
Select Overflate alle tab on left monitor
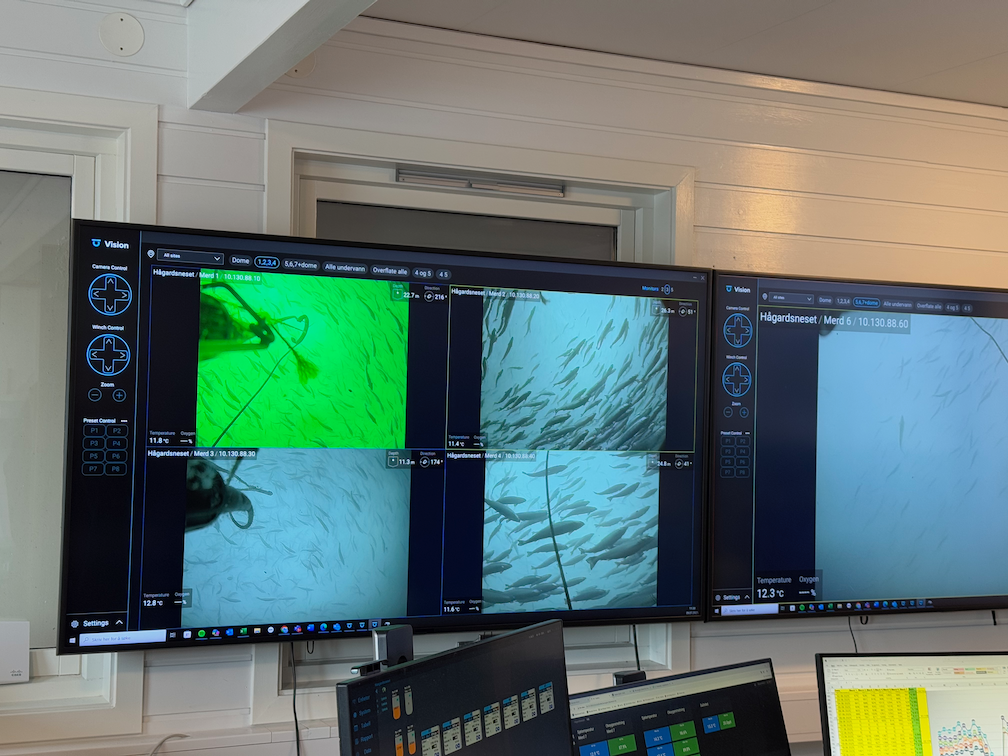[390, 271]
